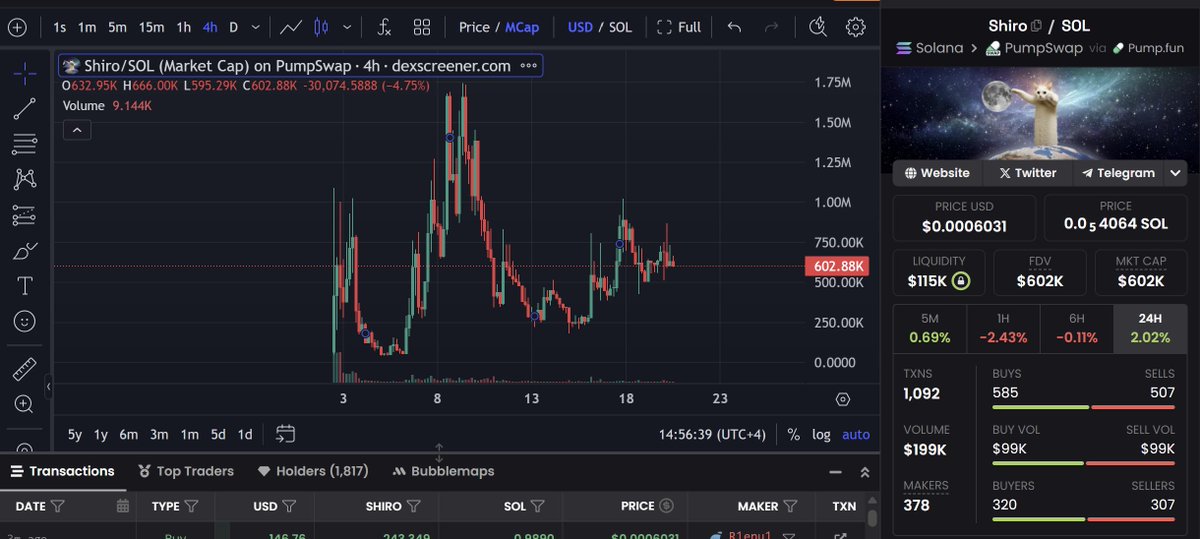The width and height of the screenshot is (1200, 539).
Task: Switch the chart denomination to SOL
Action: 620,27
